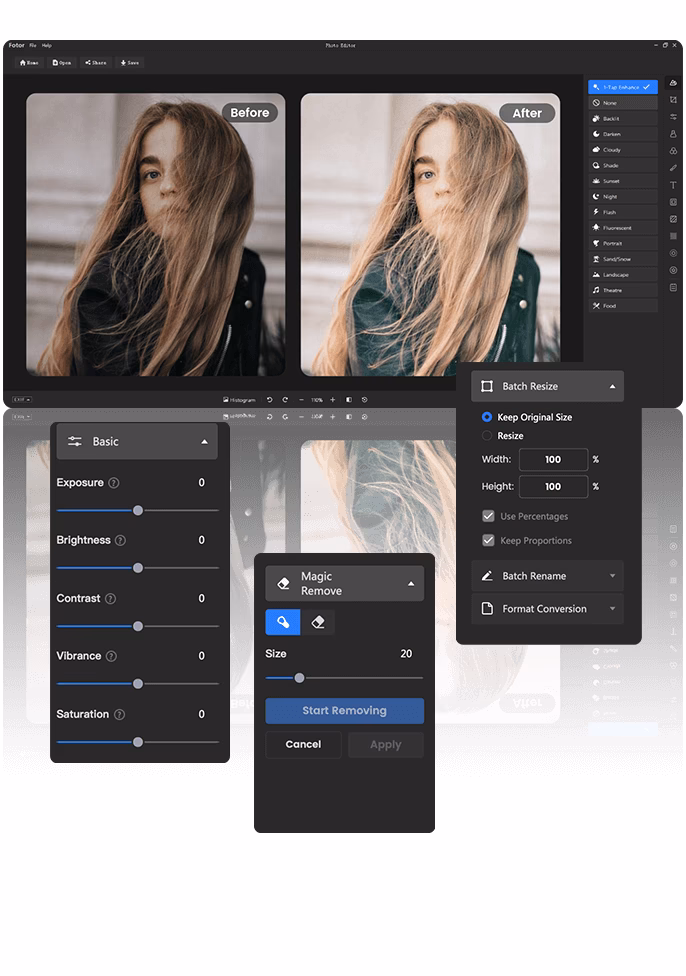Select the Fluorescent scene preset
Image resolution: width=686 pixels, height=976 pixels.
pyautogui.click(x=623, y=227)
